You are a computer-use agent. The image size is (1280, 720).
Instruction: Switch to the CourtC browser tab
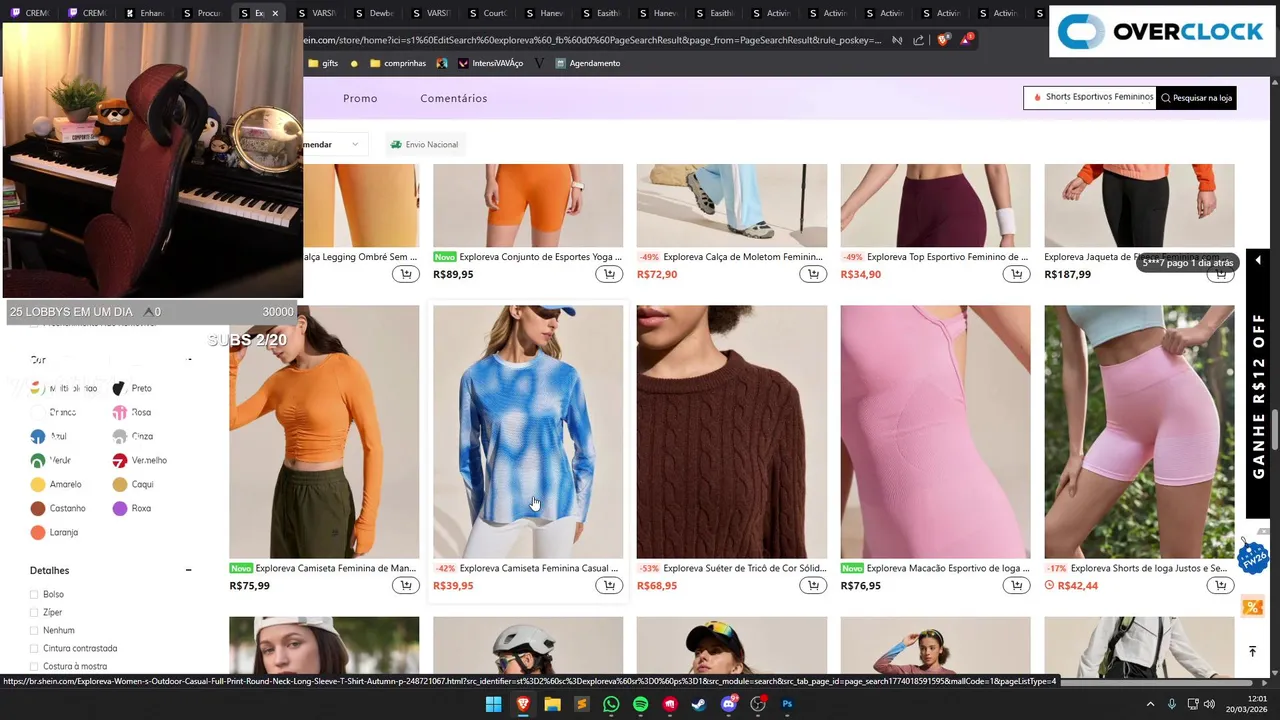pyautogui.click(x=486, y=13)
